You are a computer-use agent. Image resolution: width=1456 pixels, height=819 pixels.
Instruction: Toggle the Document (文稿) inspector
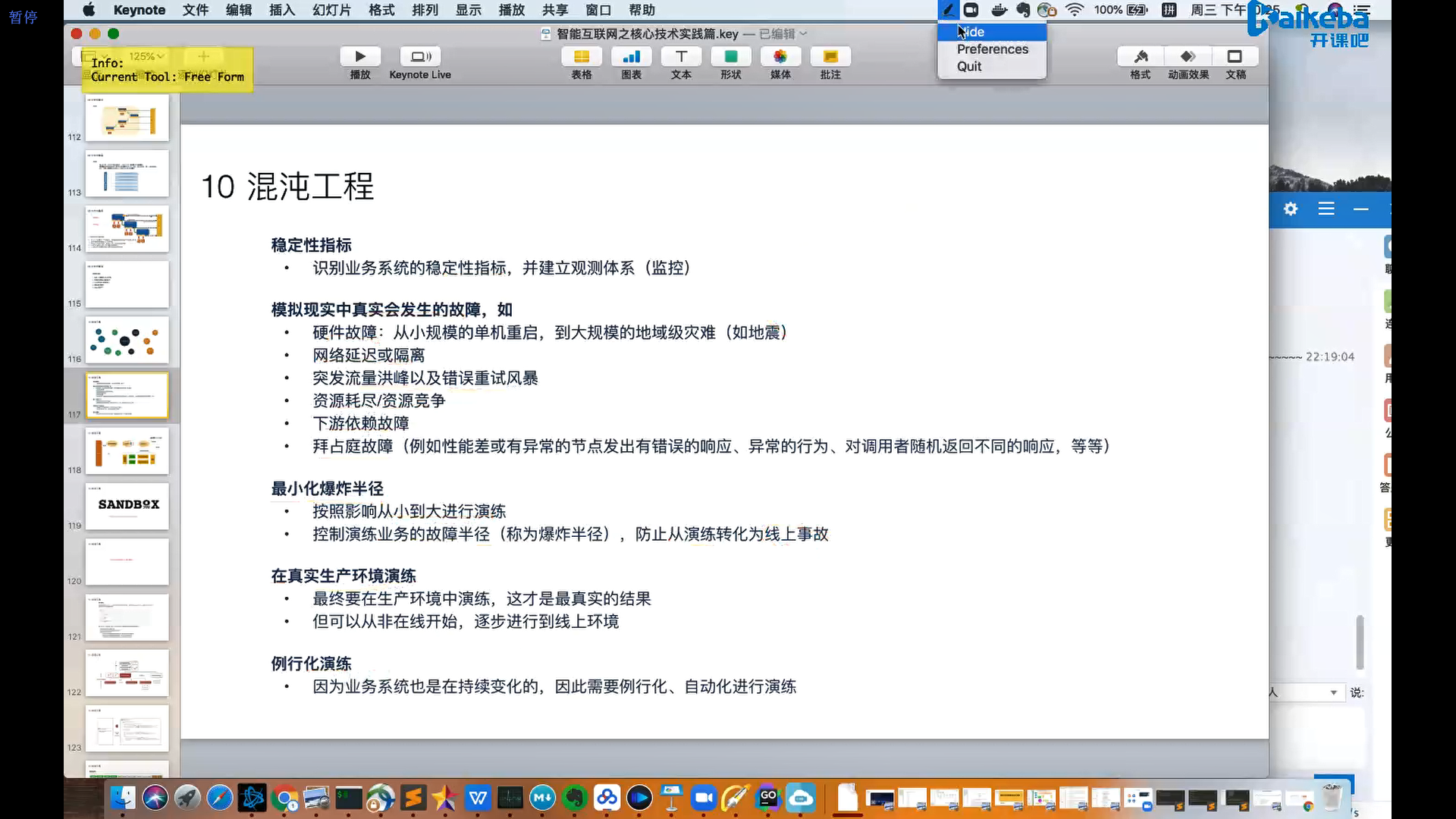point(1235,57)
